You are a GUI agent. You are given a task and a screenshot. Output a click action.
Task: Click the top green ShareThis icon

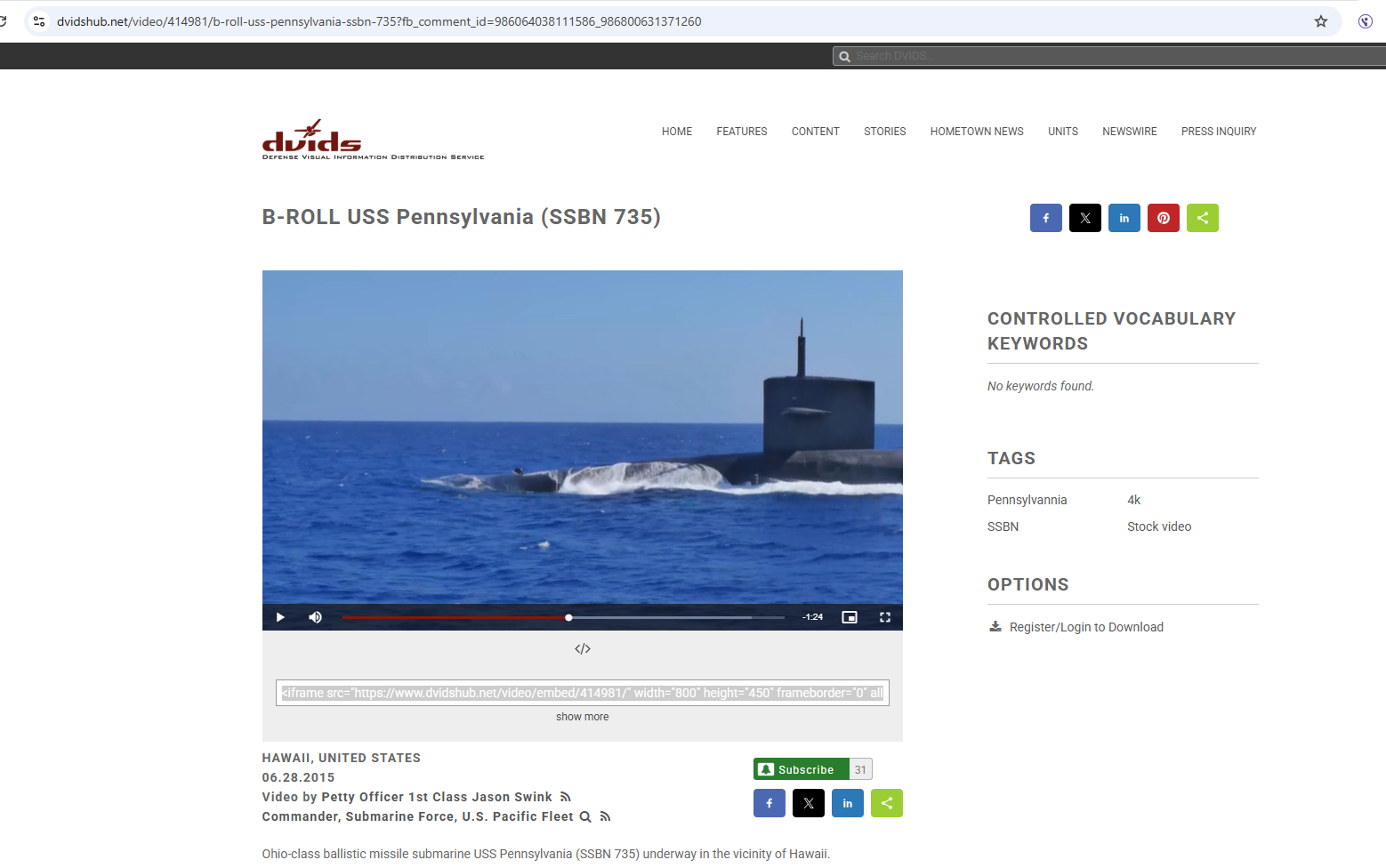(1203, 218)
